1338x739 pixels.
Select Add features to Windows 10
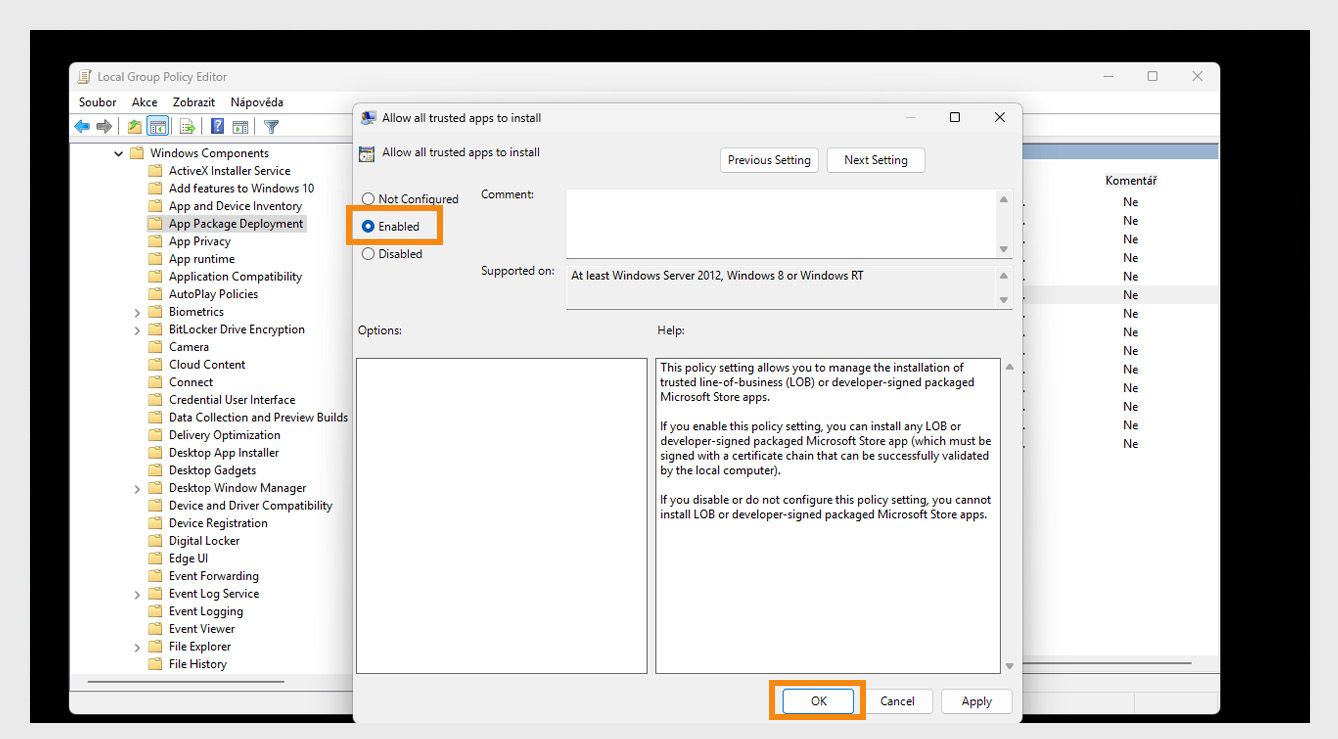coord(241,188)
